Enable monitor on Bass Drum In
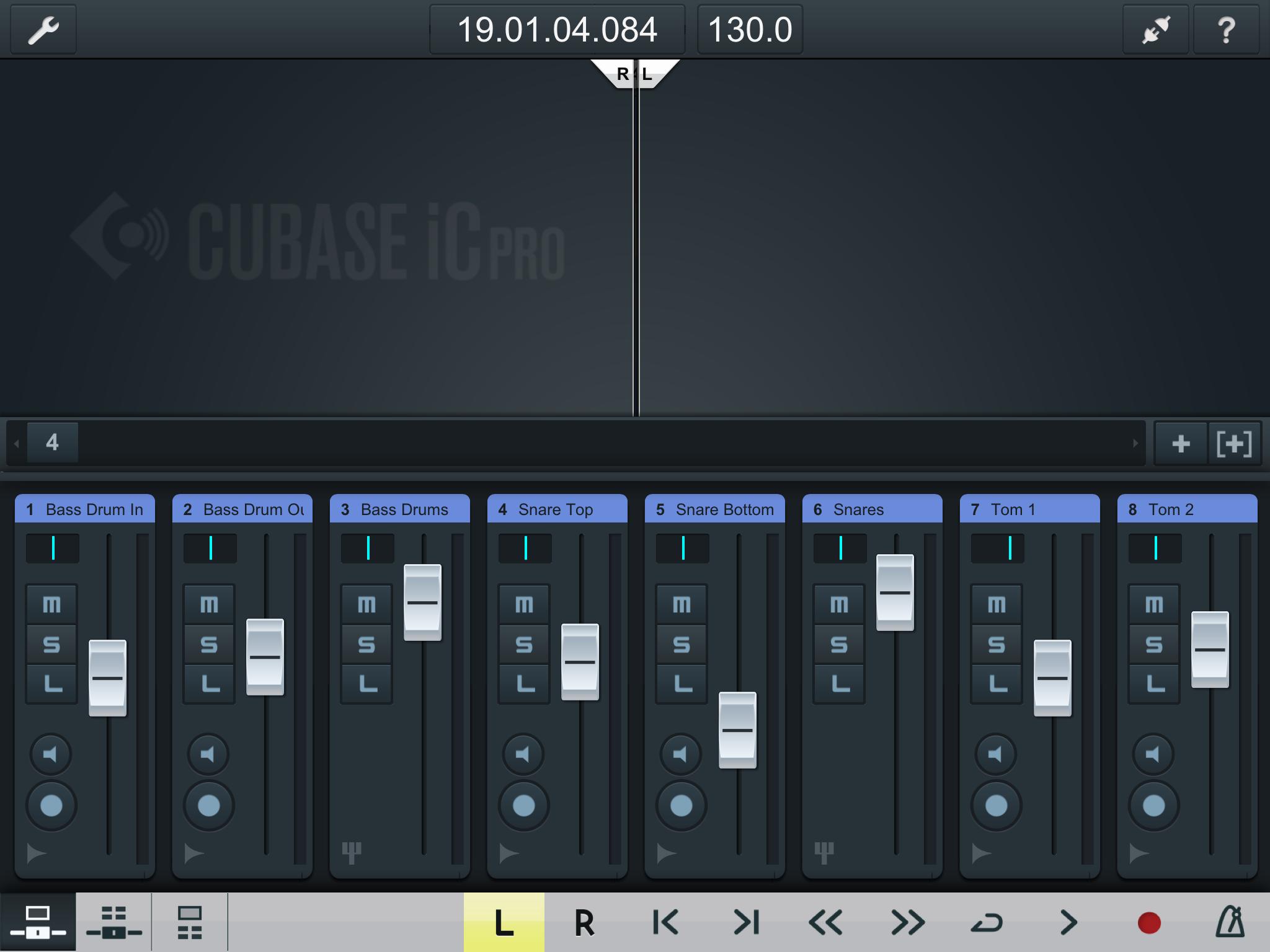 point(51,754)
